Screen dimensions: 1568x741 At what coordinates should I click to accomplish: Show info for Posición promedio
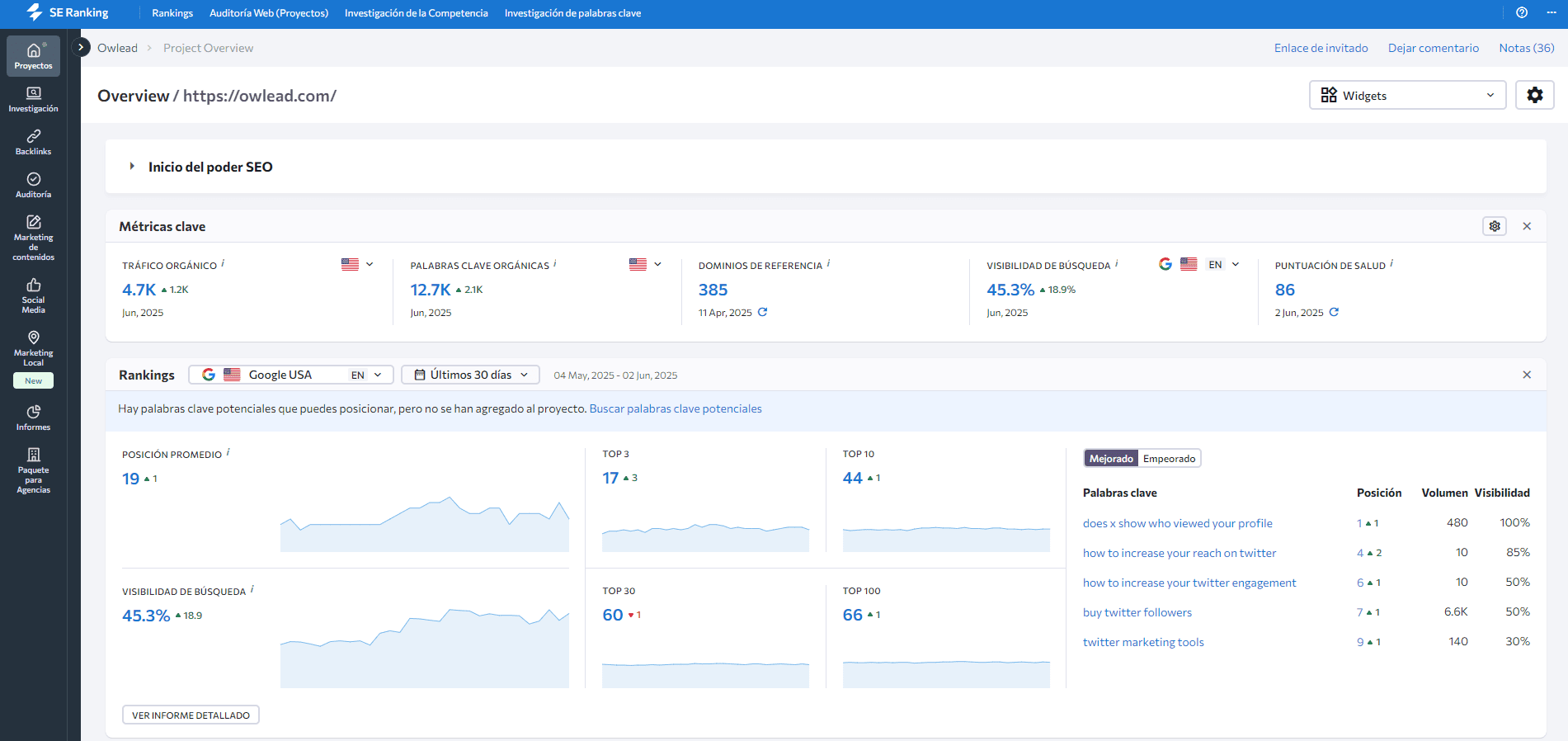[x=228, y=452]
